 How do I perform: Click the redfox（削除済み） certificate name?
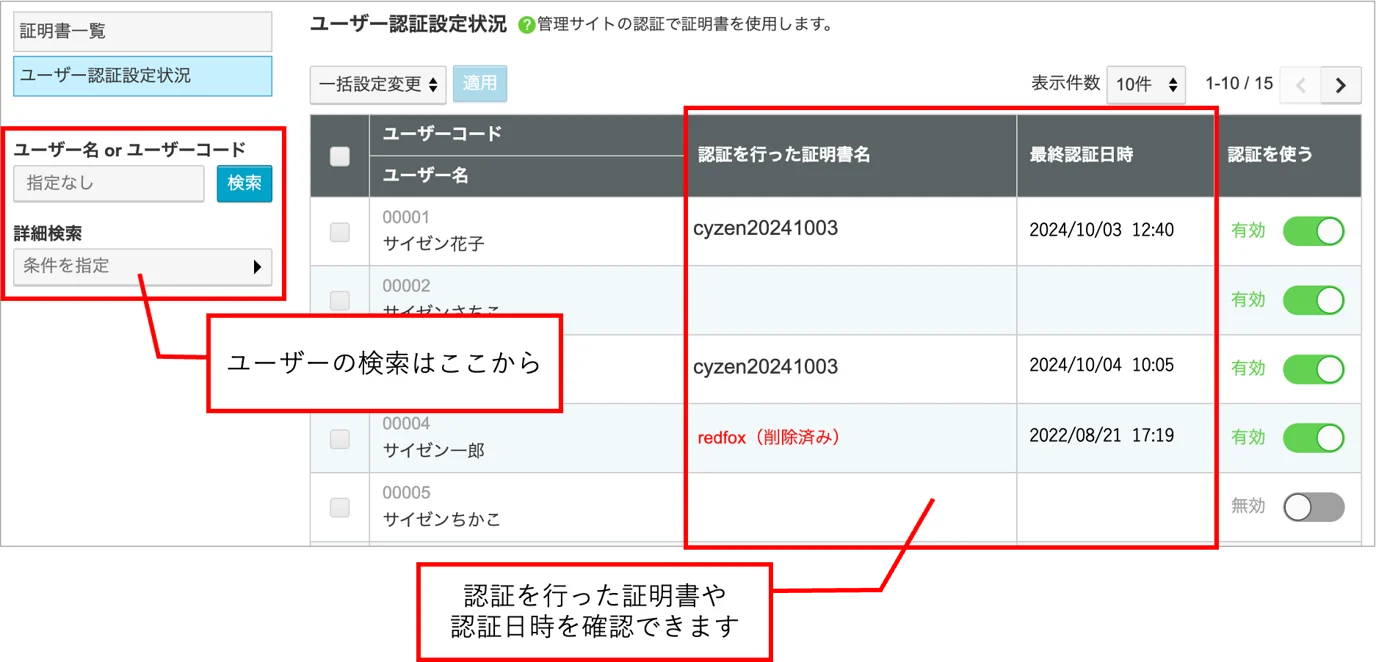tap(769, 438)
